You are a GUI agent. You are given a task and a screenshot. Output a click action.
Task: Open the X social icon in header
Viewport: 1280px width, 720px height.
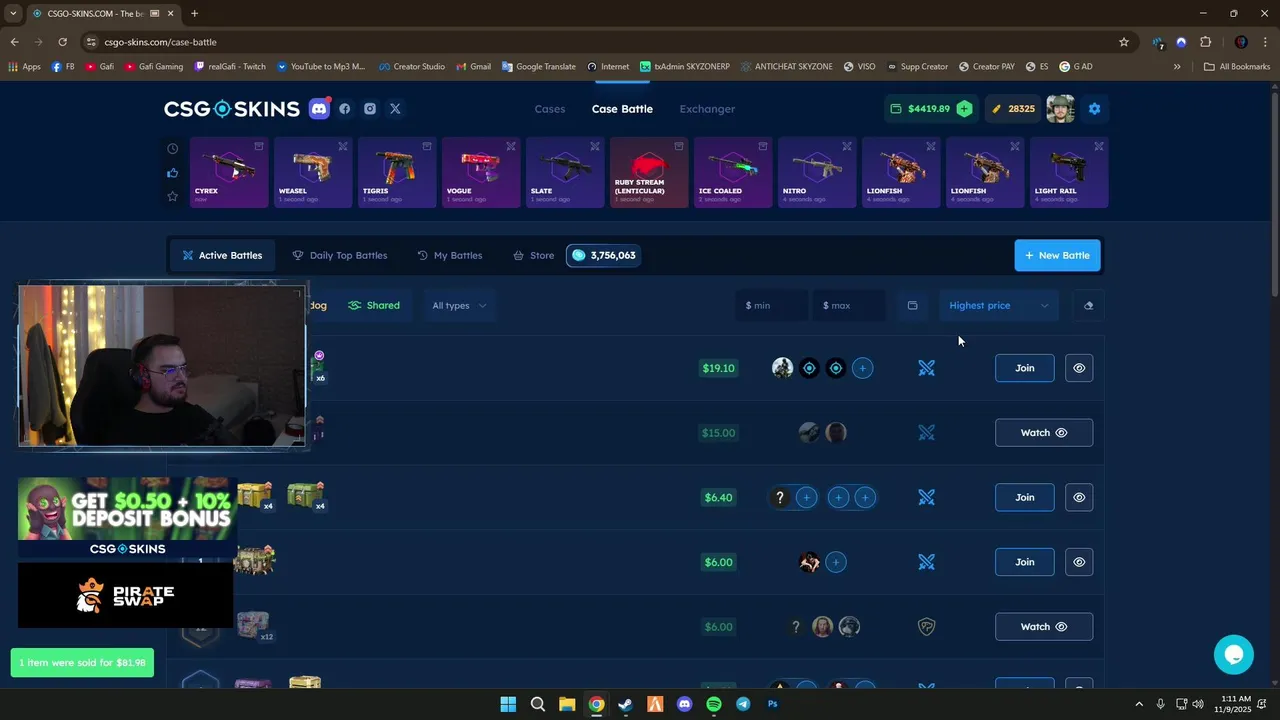(x=395, y=109)
